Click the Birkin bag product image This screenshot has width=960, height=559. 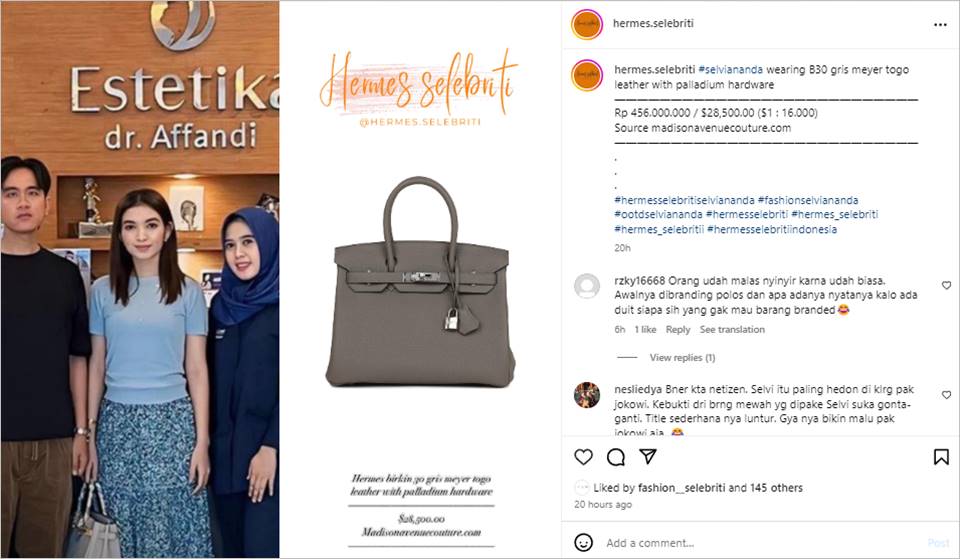421,282
